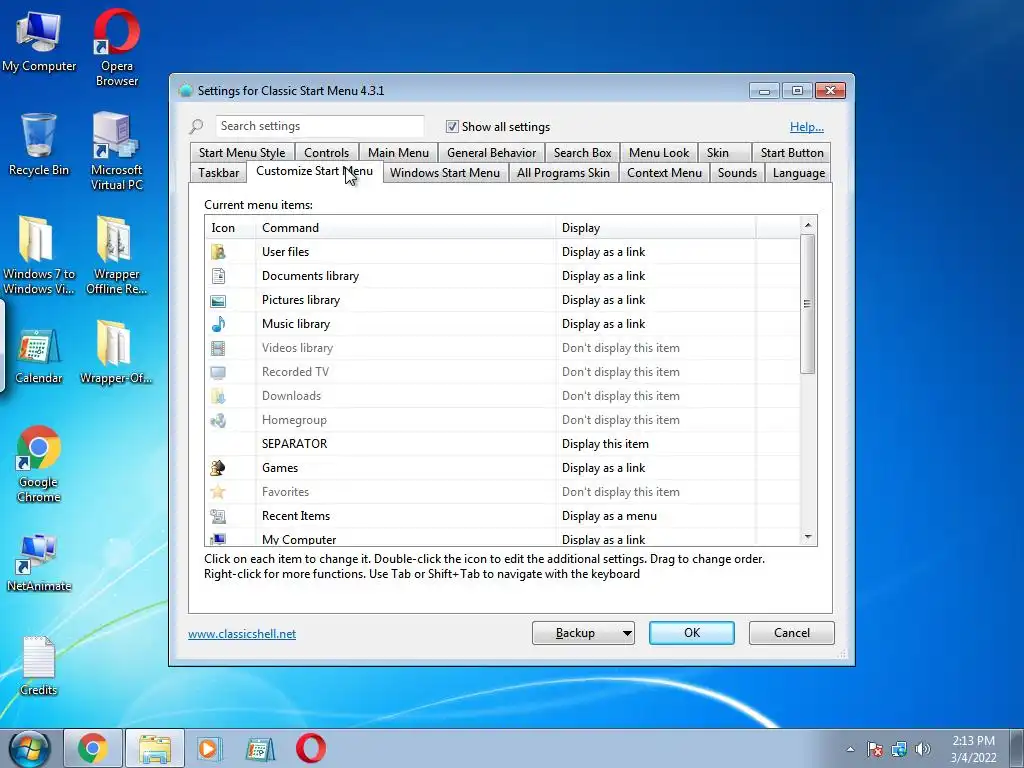
Task: Click the Music library command text
Action: point(296,324)
